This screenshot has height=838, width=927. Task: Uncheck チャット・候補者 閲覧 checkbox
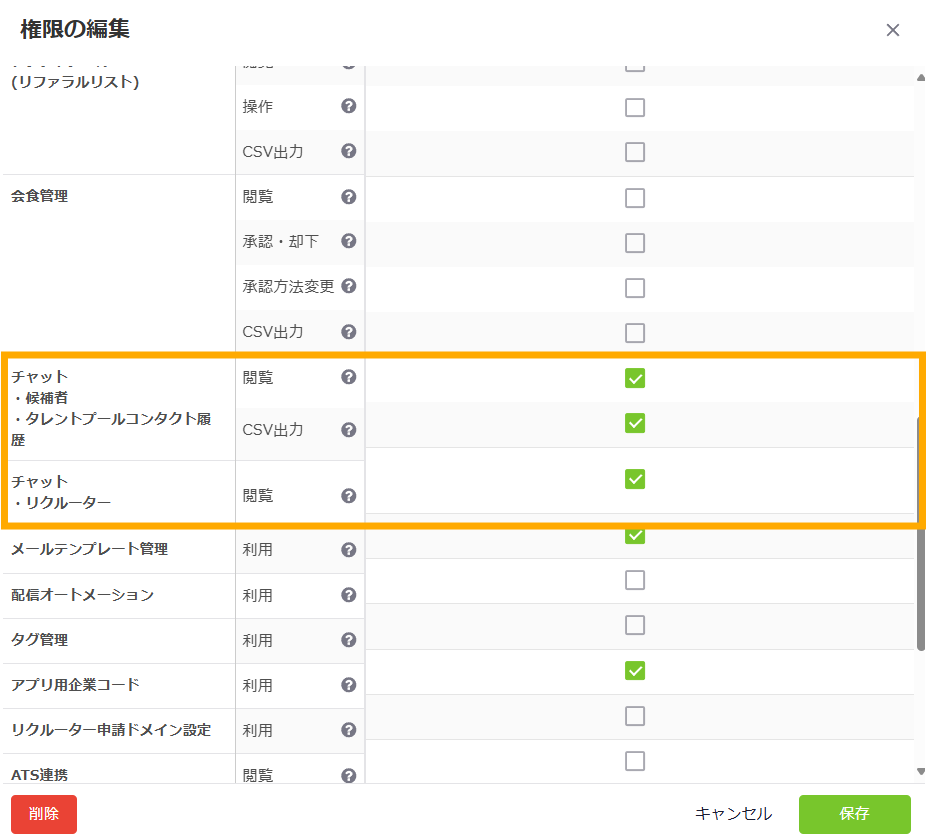coord(635,378)
